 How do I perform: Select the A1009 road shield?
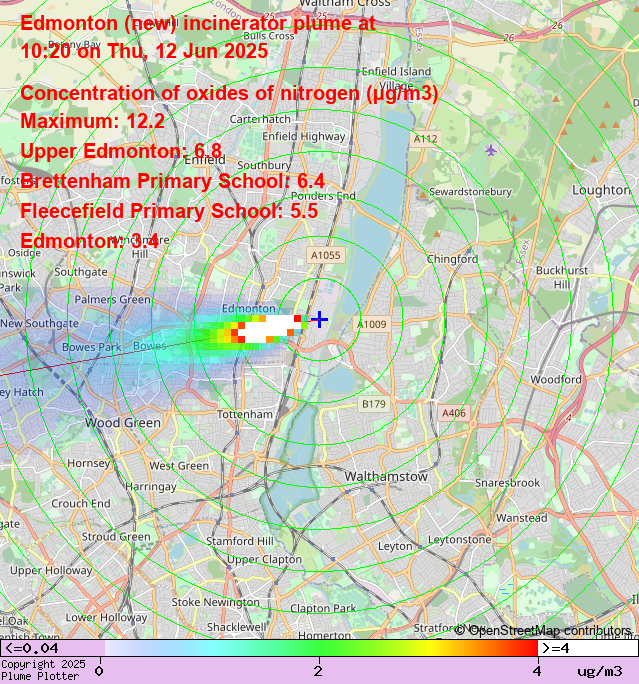point(372,324)
